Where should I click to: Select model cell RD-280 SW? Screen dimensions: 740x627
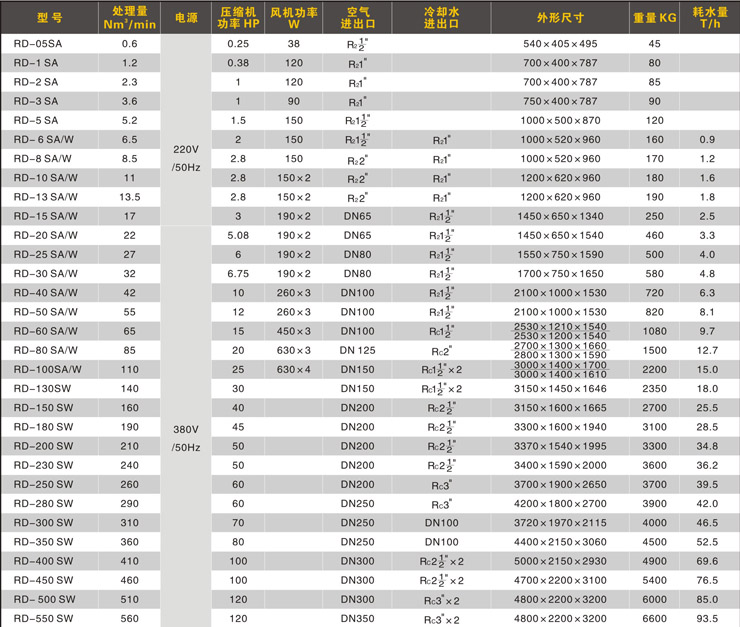pos(43,503)
